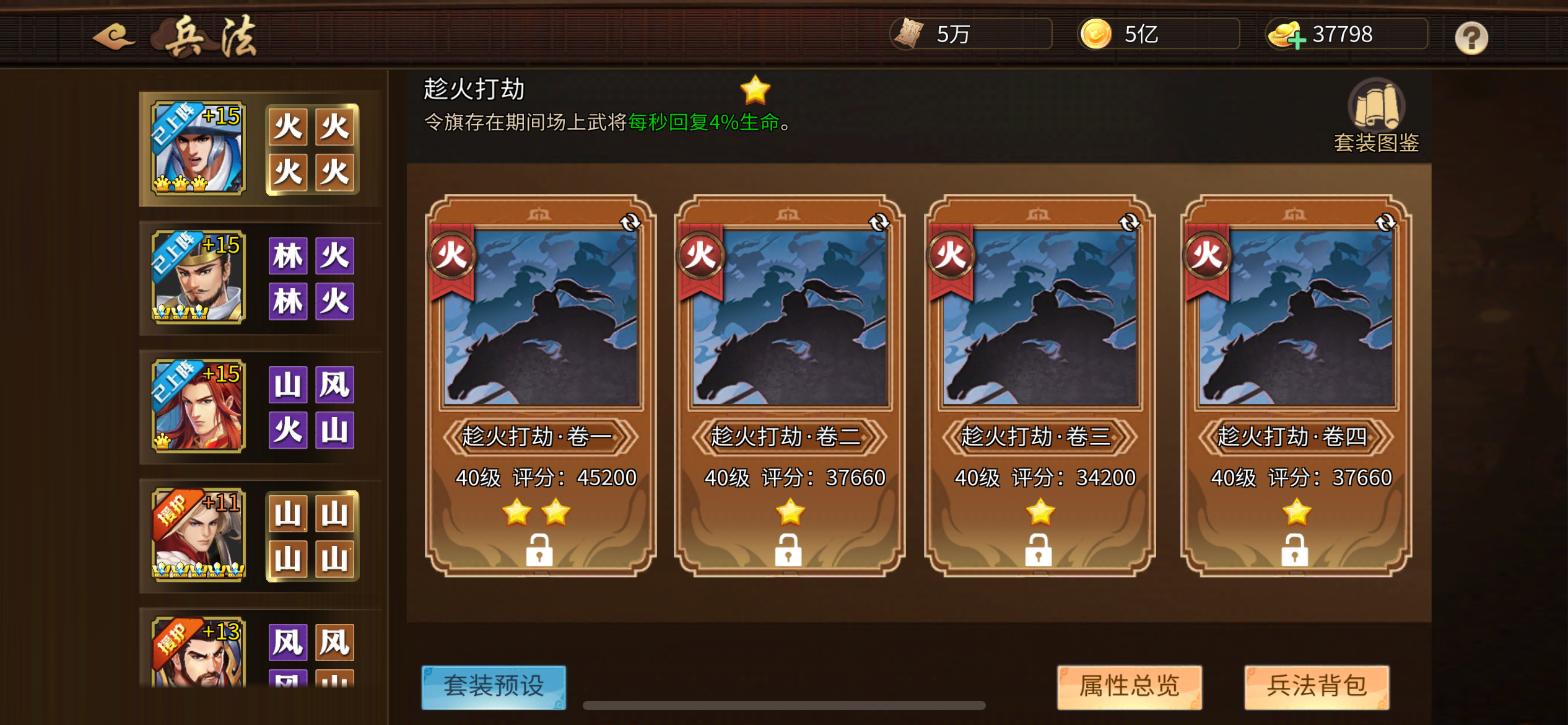Swap the 趁火打劫·卷四 card with its refresh icon

click(1385, 222)
